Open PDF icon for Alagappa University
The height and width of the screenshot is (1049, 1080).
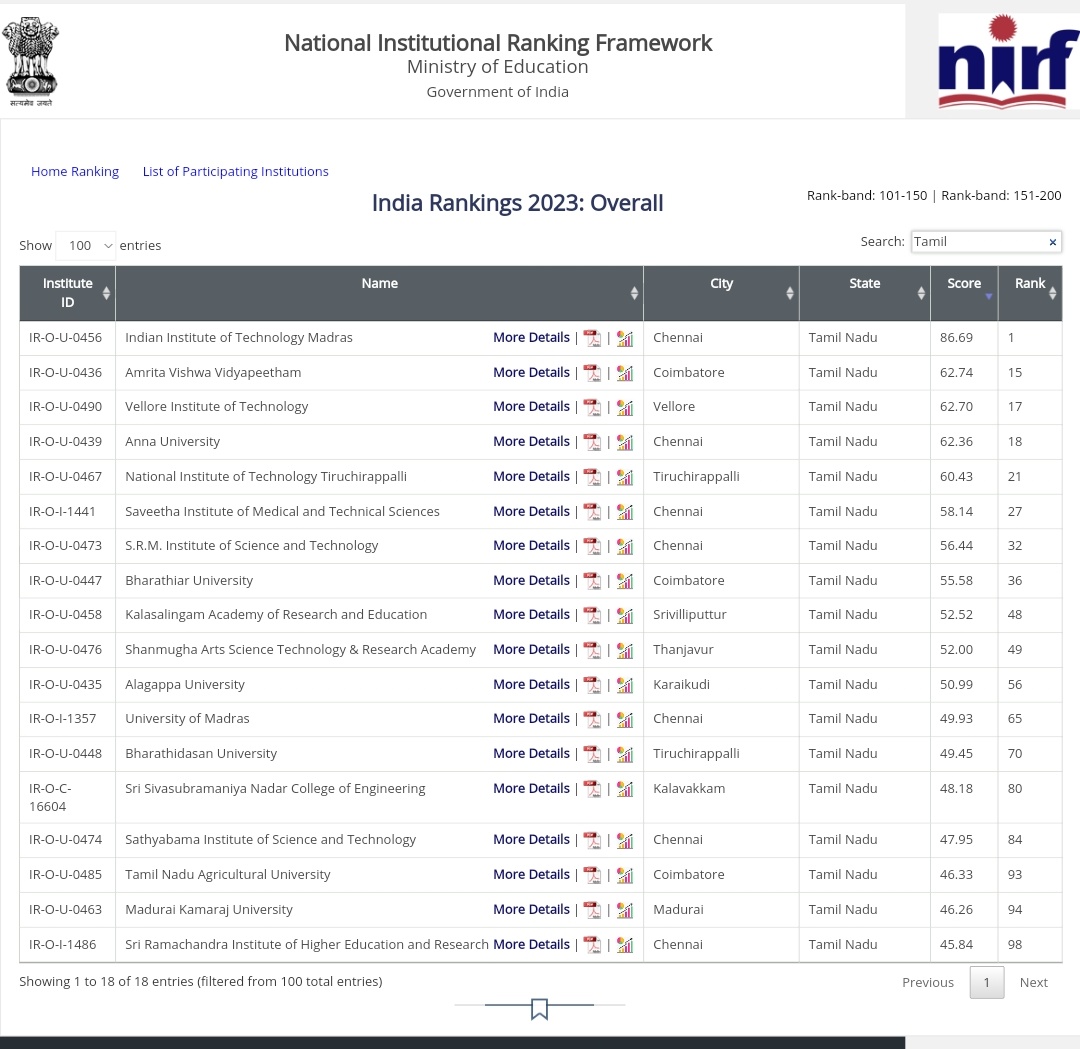pos(592,685)
